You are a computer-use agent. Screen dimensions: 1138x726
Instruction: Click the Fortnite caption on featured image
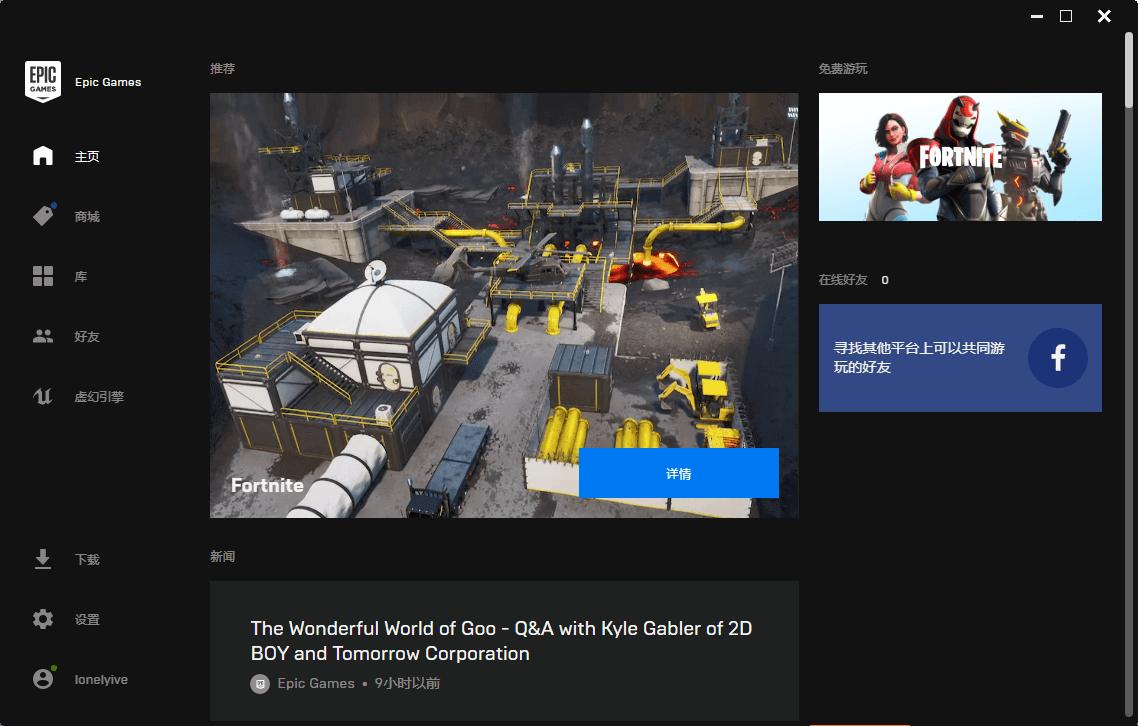[267, 485]
